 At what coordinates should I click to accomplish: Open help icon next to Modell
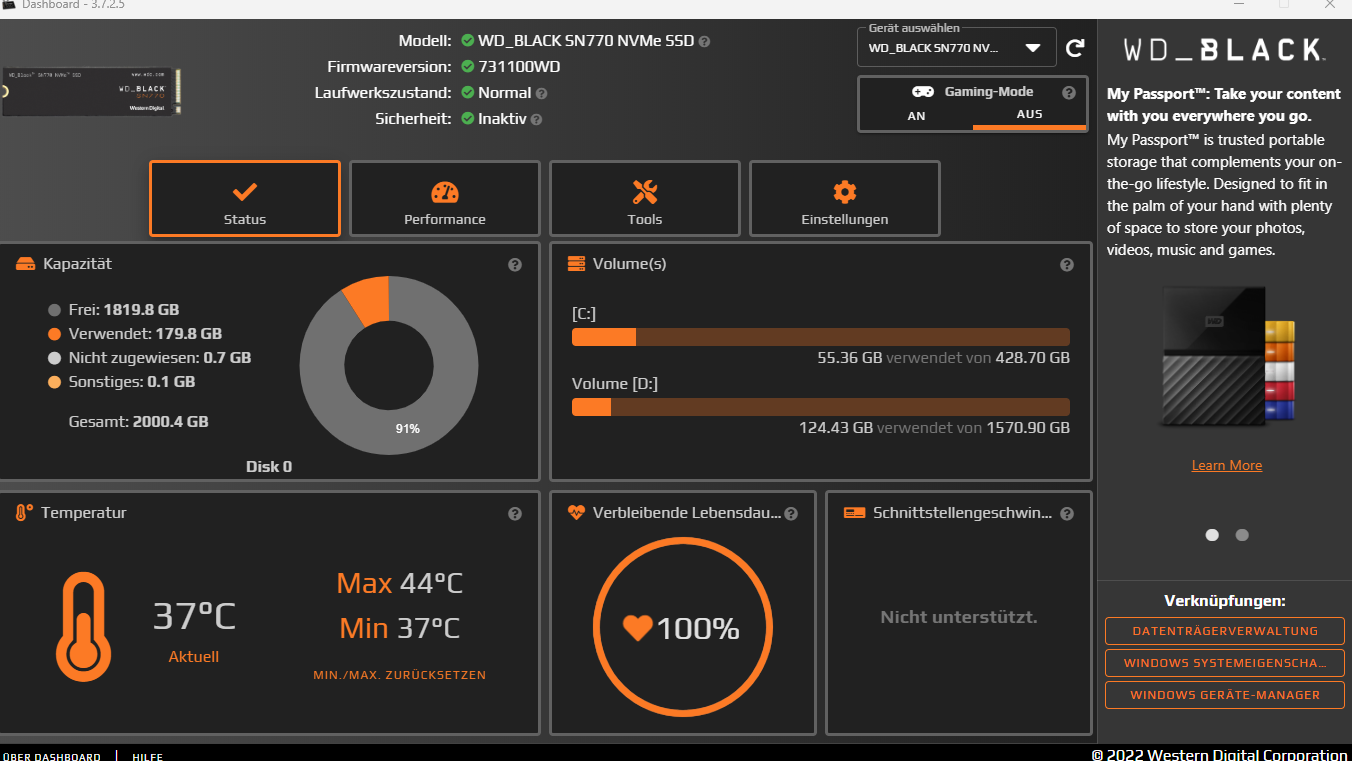[x=704, y=42]
